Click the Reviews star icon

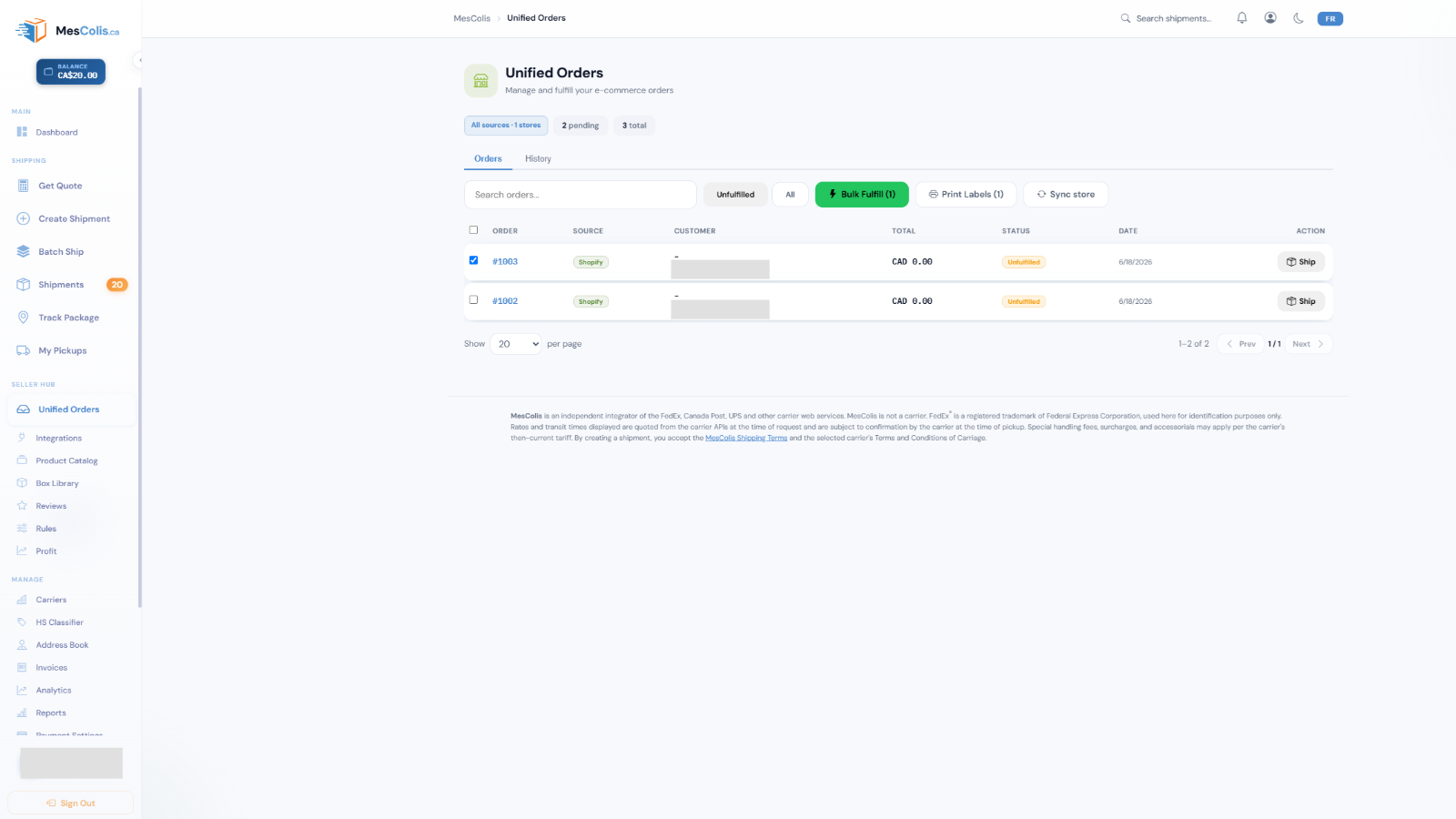tap(22, 506)
